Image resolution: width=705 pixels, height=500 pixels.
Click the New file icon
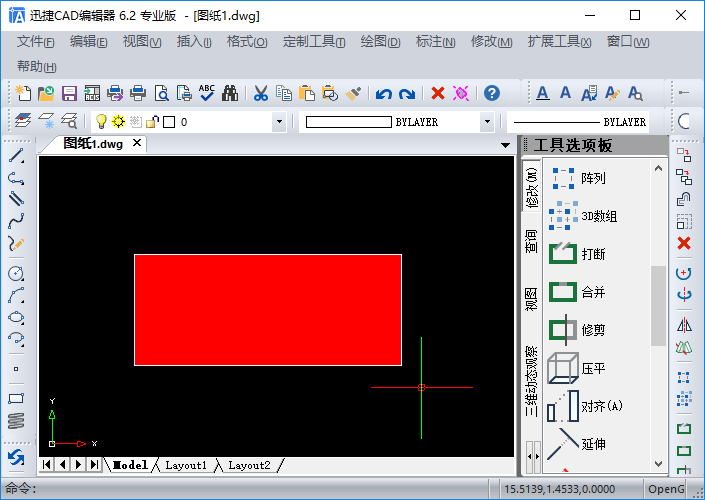23,93
